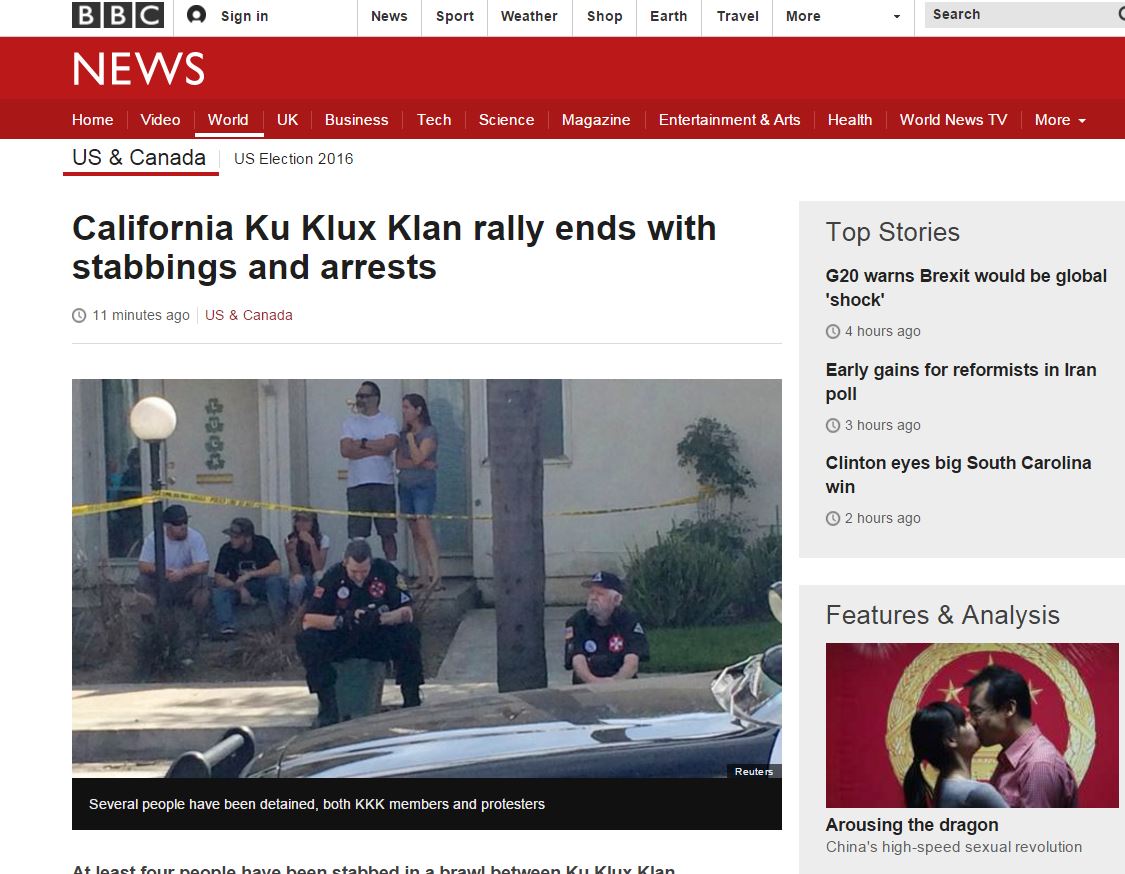Select the Weather link in top bar
This screenshot has height=874, width=1125.
coord(529,17)
